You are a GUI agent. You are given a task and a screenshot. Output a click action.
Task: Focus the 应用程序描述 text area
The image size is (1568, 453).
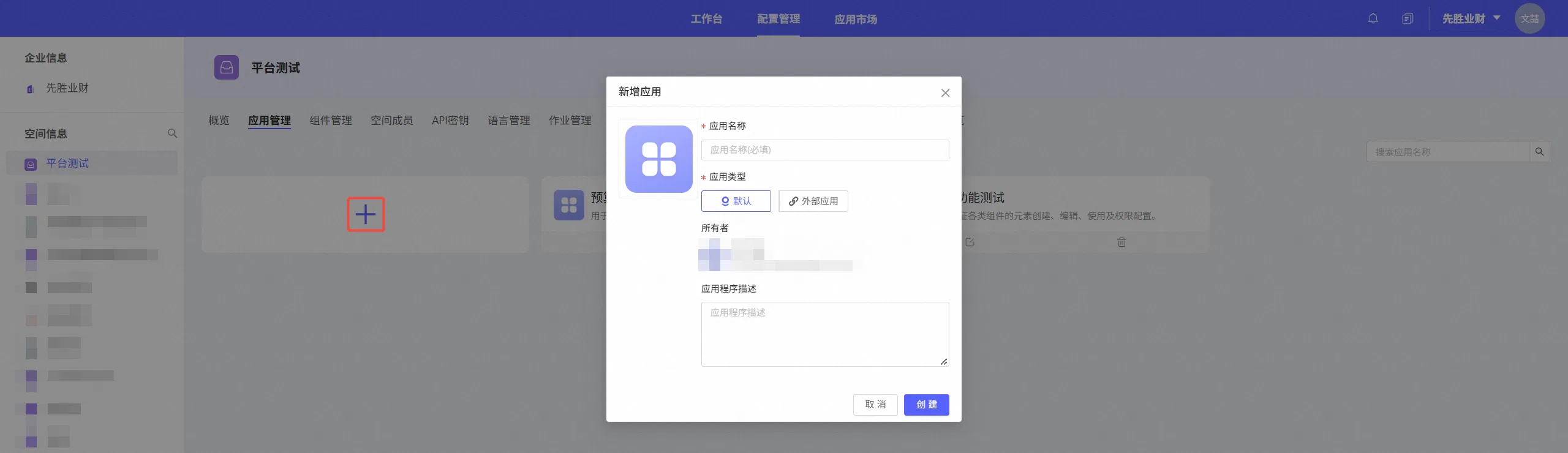(x=825, y=334)
